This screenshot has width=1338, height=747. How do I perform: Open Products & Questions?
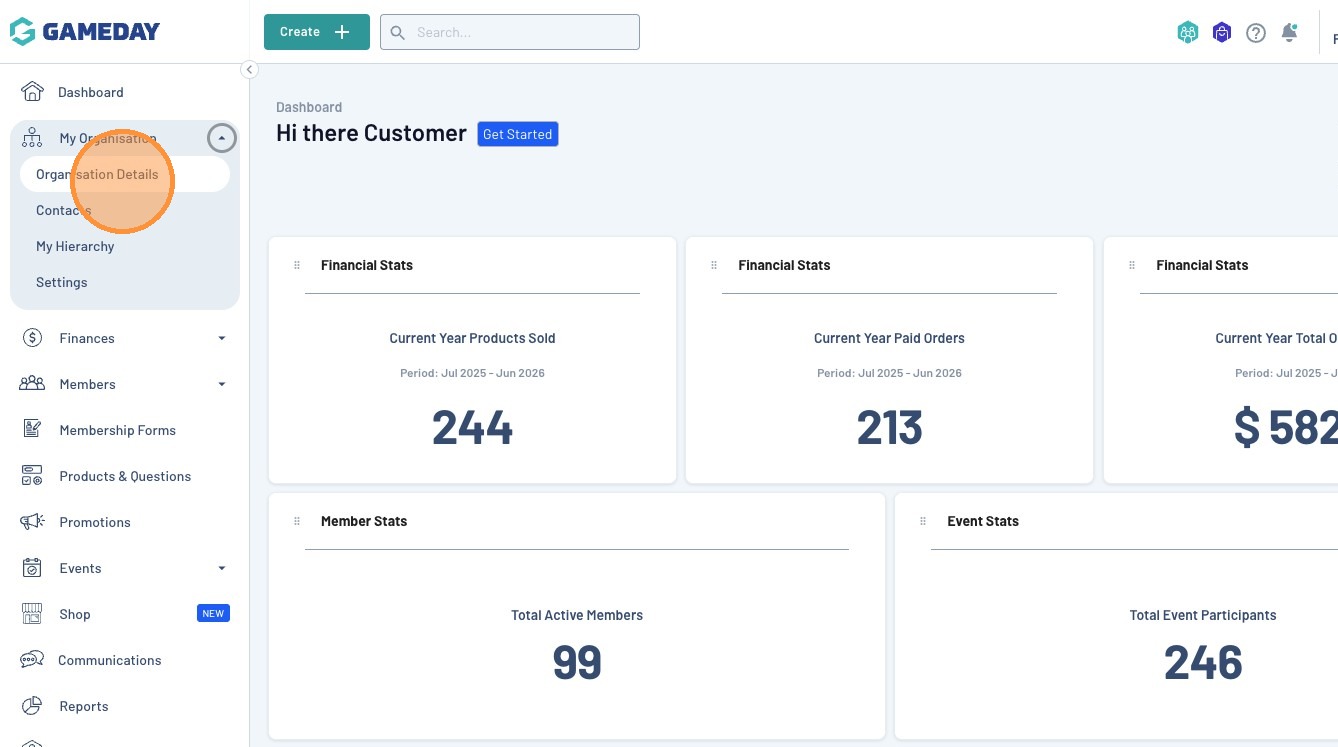(x=125, y=476)
